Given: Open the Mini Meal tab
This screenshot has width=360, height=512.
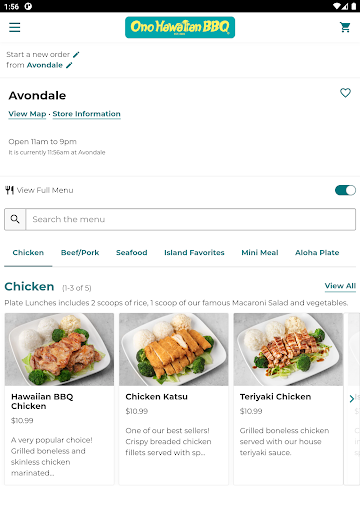Looking at the screenshot, I should click(x=260, y=253).
